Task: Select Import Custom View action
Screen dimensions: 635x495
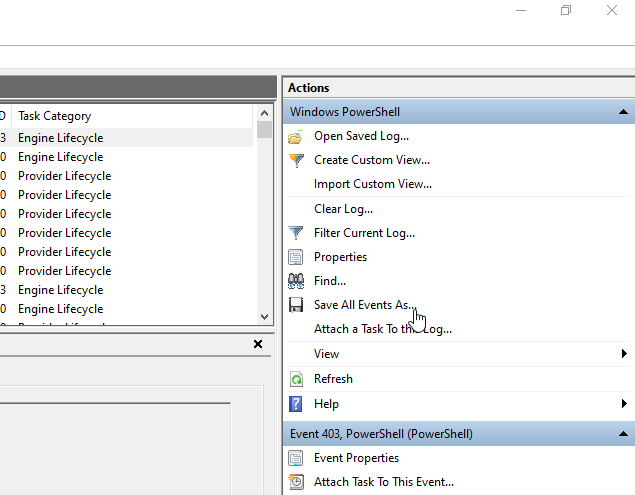Action: click(x=373, y=184)
